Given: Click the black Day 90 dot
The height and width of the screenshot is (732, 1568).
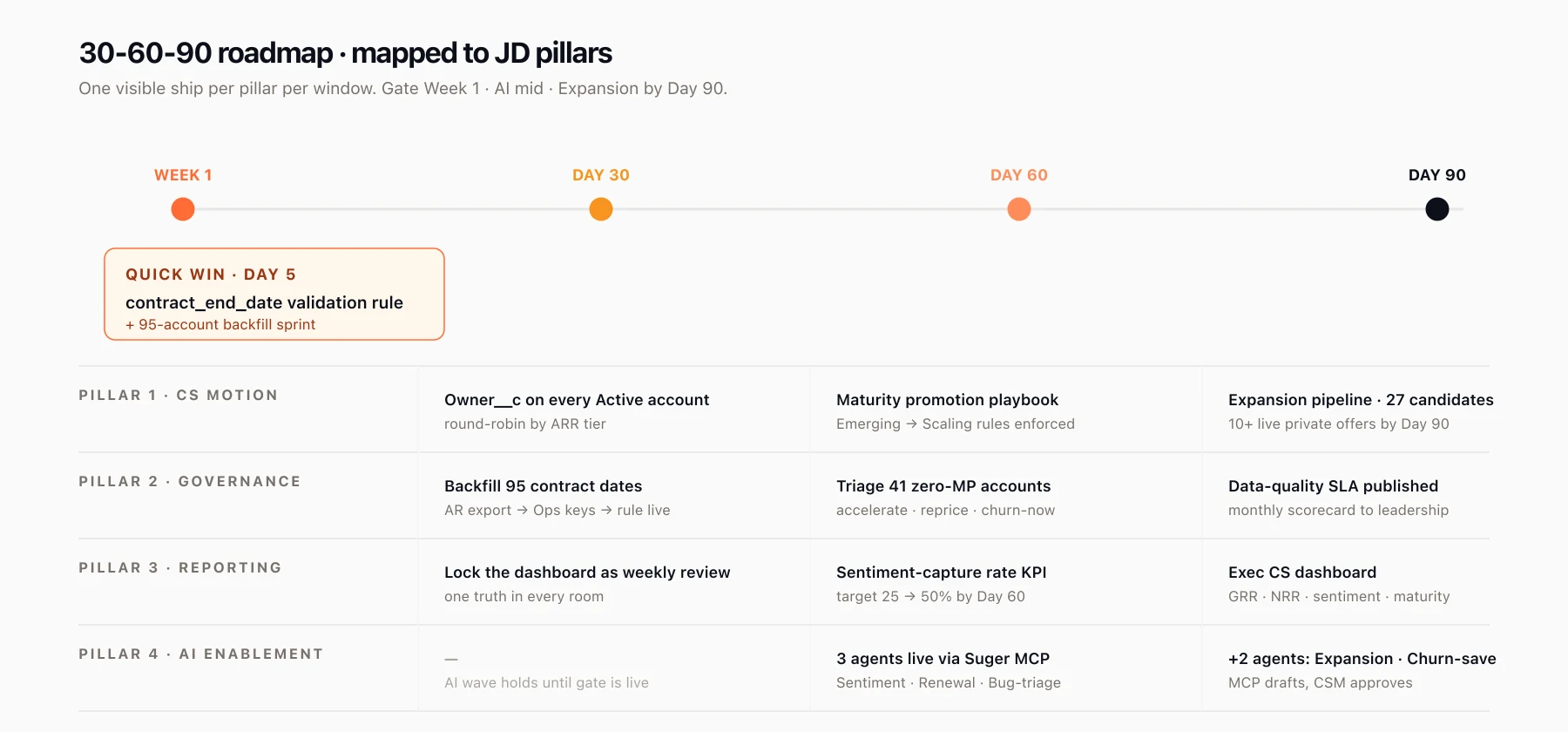Looking at the screenshot, I should pyautogui.click(x=1437, y=209).
